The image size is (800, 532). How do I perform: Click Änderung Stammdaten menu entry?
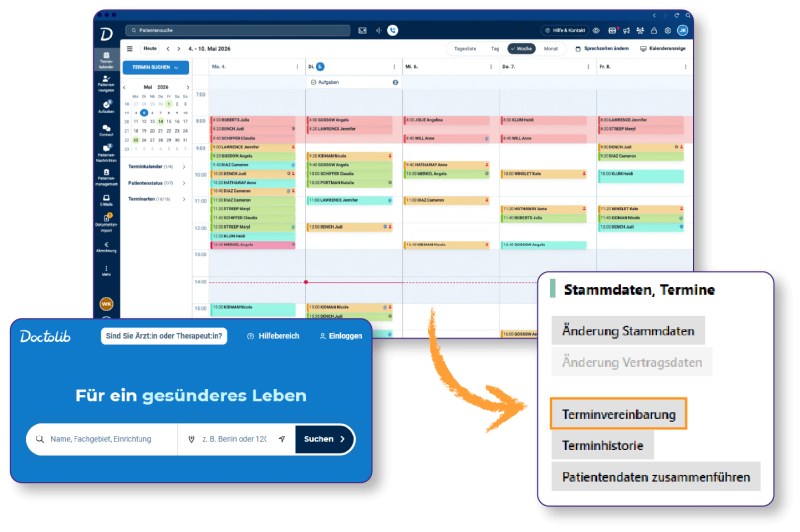tap(628, 331)
